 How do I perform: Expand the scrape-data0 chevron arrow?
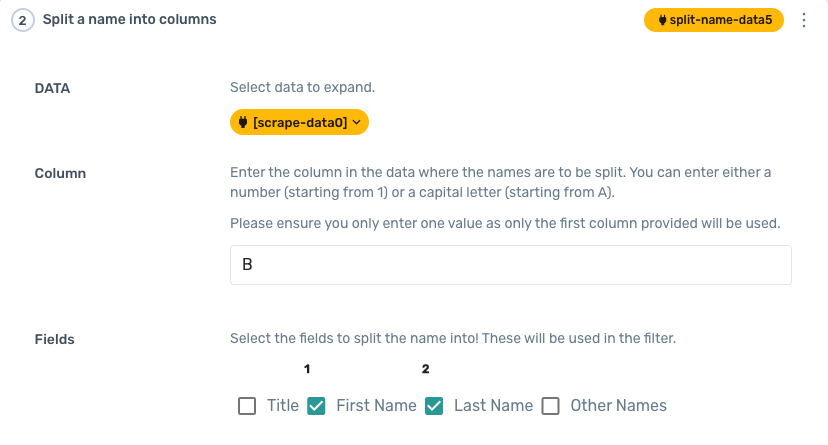pyautogui.click(x=357, y=122)
